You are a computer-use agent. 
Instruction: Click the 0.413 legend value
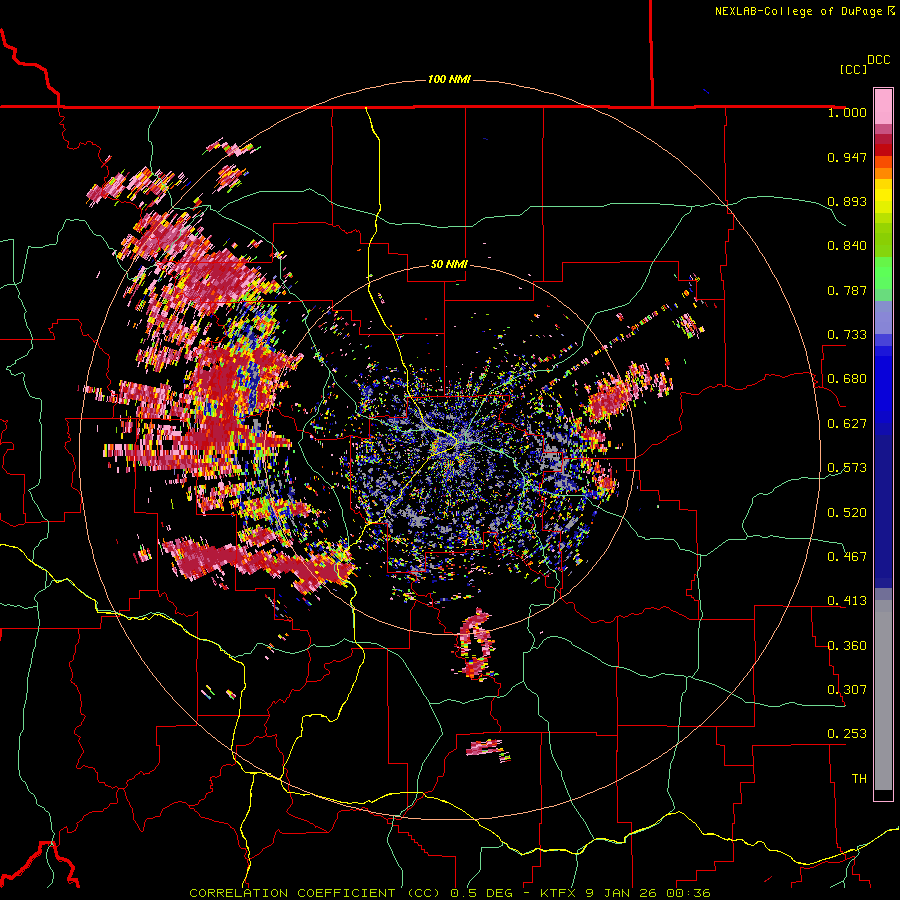pos(847,601)
